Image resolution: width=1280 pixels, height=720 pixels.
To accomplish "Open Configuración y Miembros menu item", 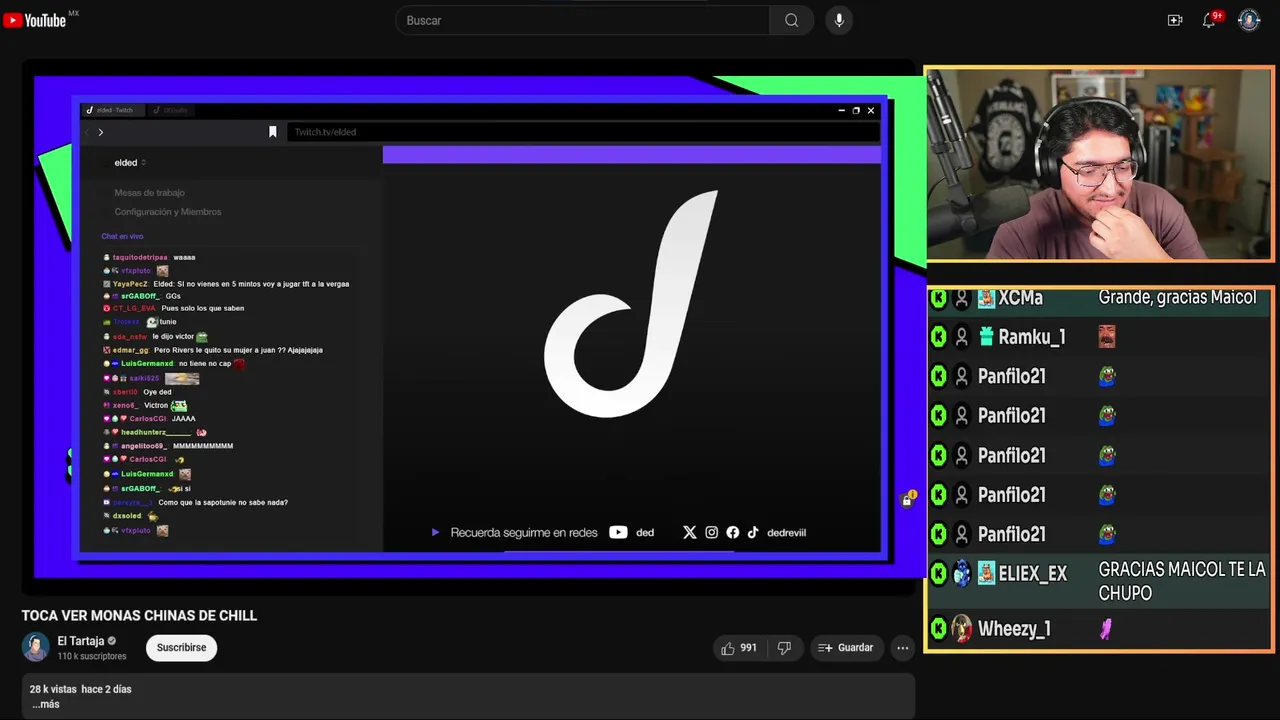I will coord(168,212).
